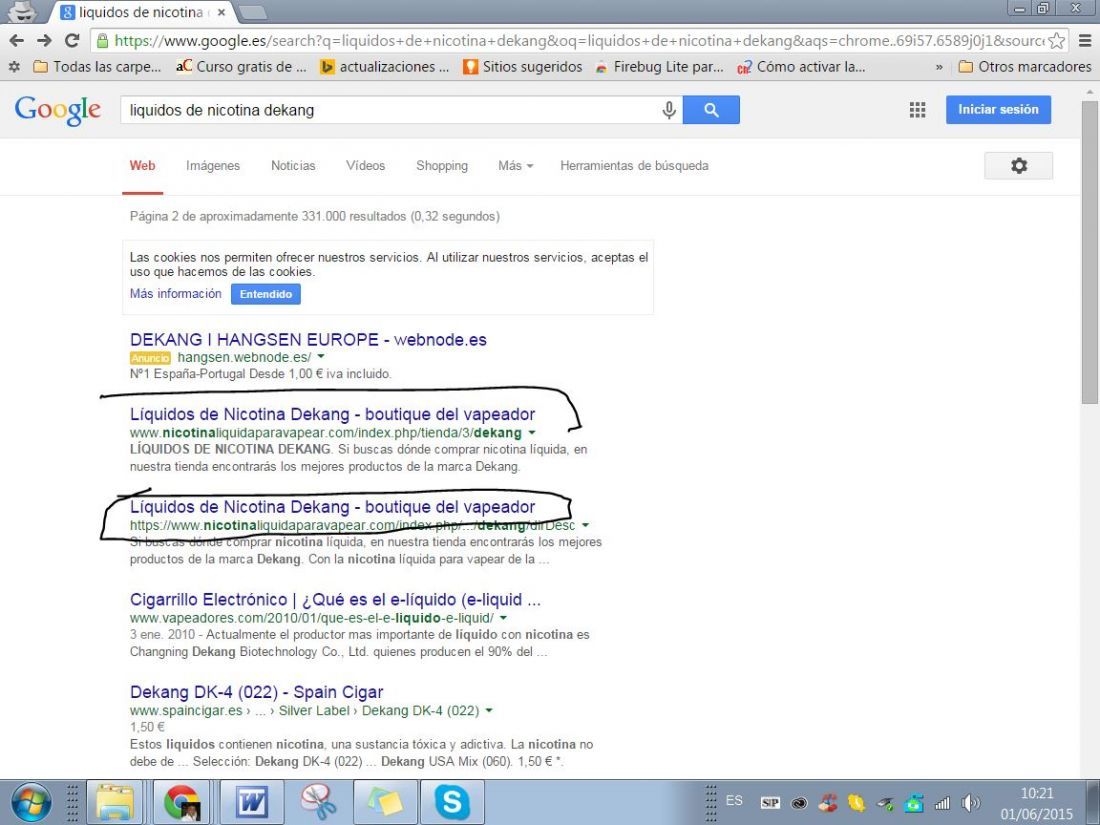Reload the page with the refresh icon
This screenshot has height=825, width=1100.
pos(71,41)
